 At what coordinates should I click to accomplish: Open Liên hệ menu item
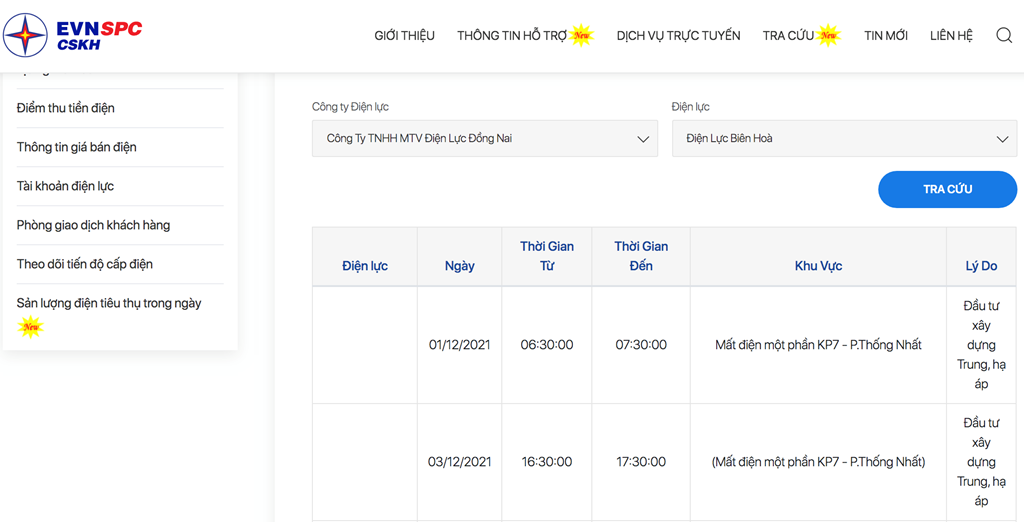click(952, 35)
